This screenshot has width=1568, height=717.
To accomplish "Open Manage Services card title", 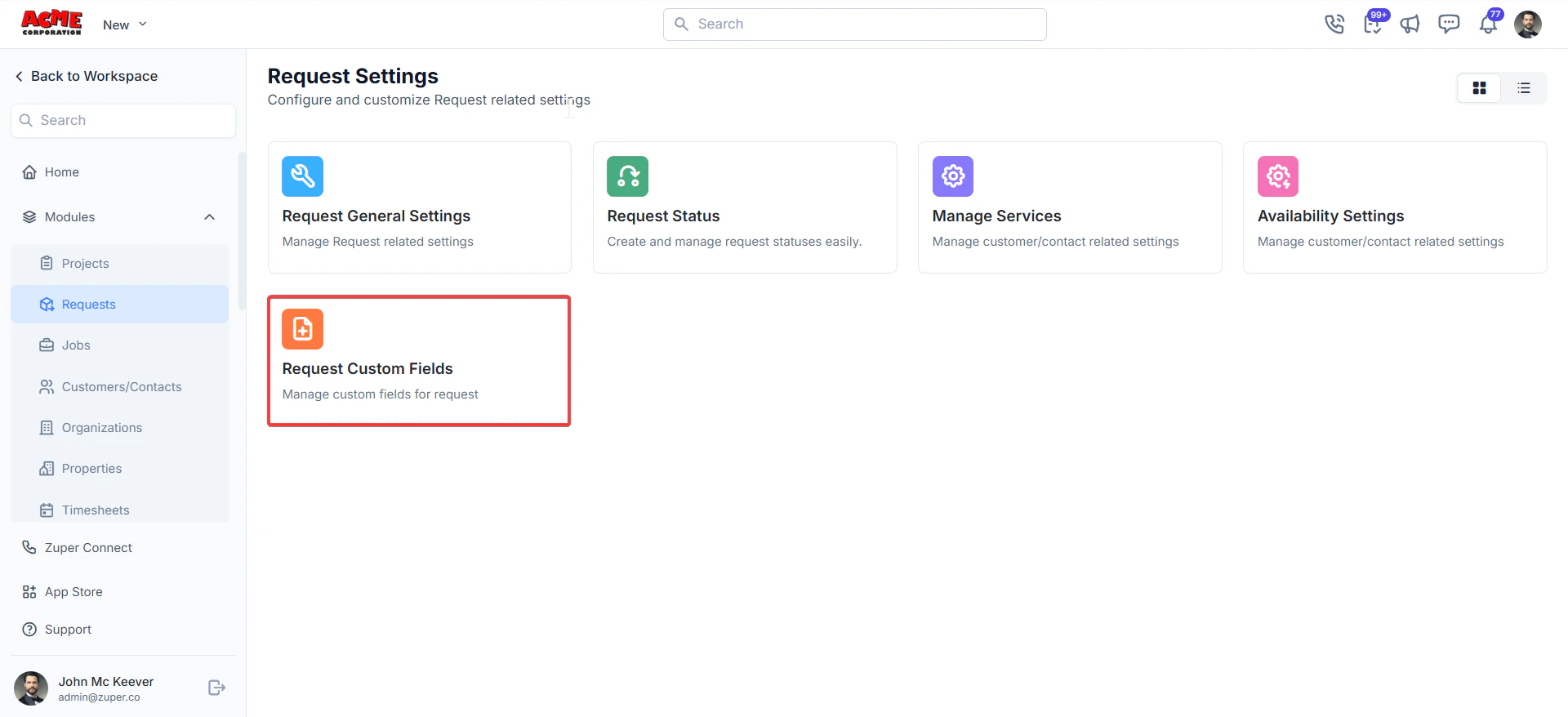I will coord(996,216).
